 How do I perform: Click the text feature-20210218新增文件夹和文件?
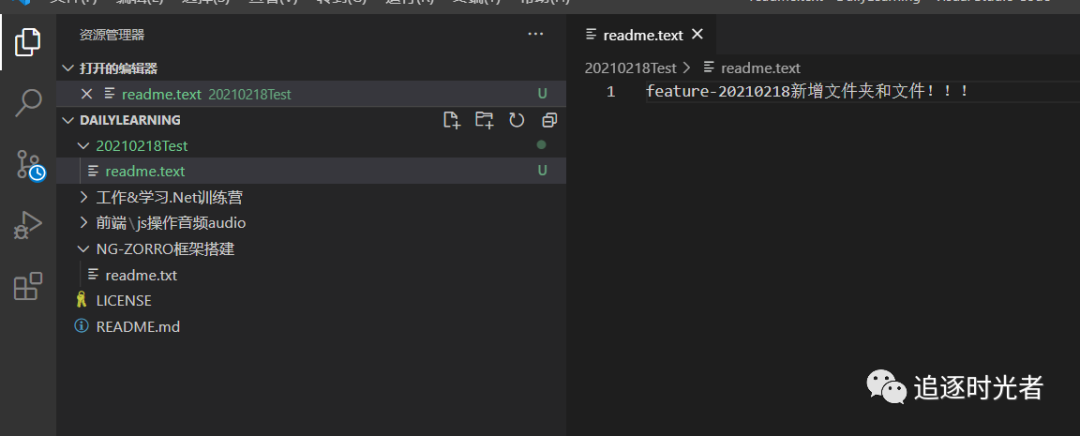click(x=807, y=92)
